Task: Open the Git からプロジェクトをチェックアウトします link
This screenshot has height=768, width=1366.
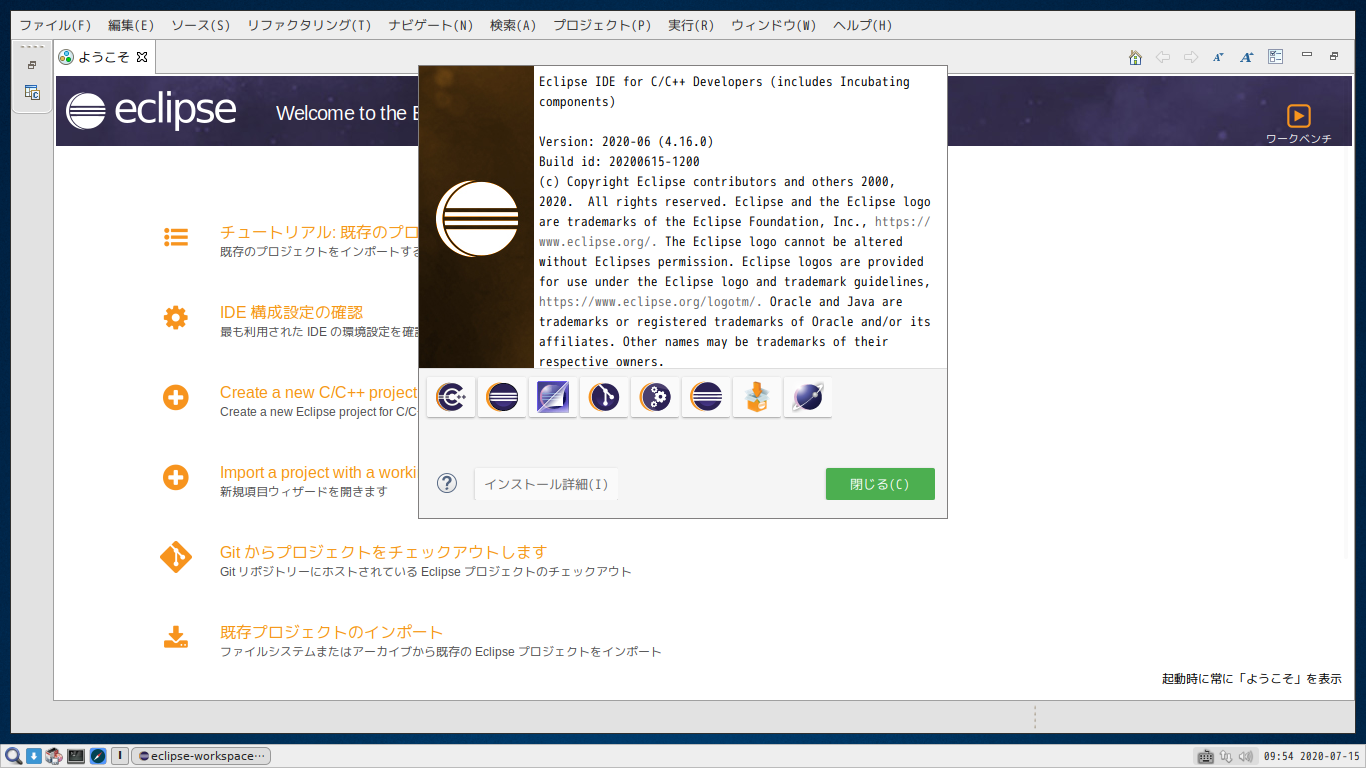Action: (383, 552)
